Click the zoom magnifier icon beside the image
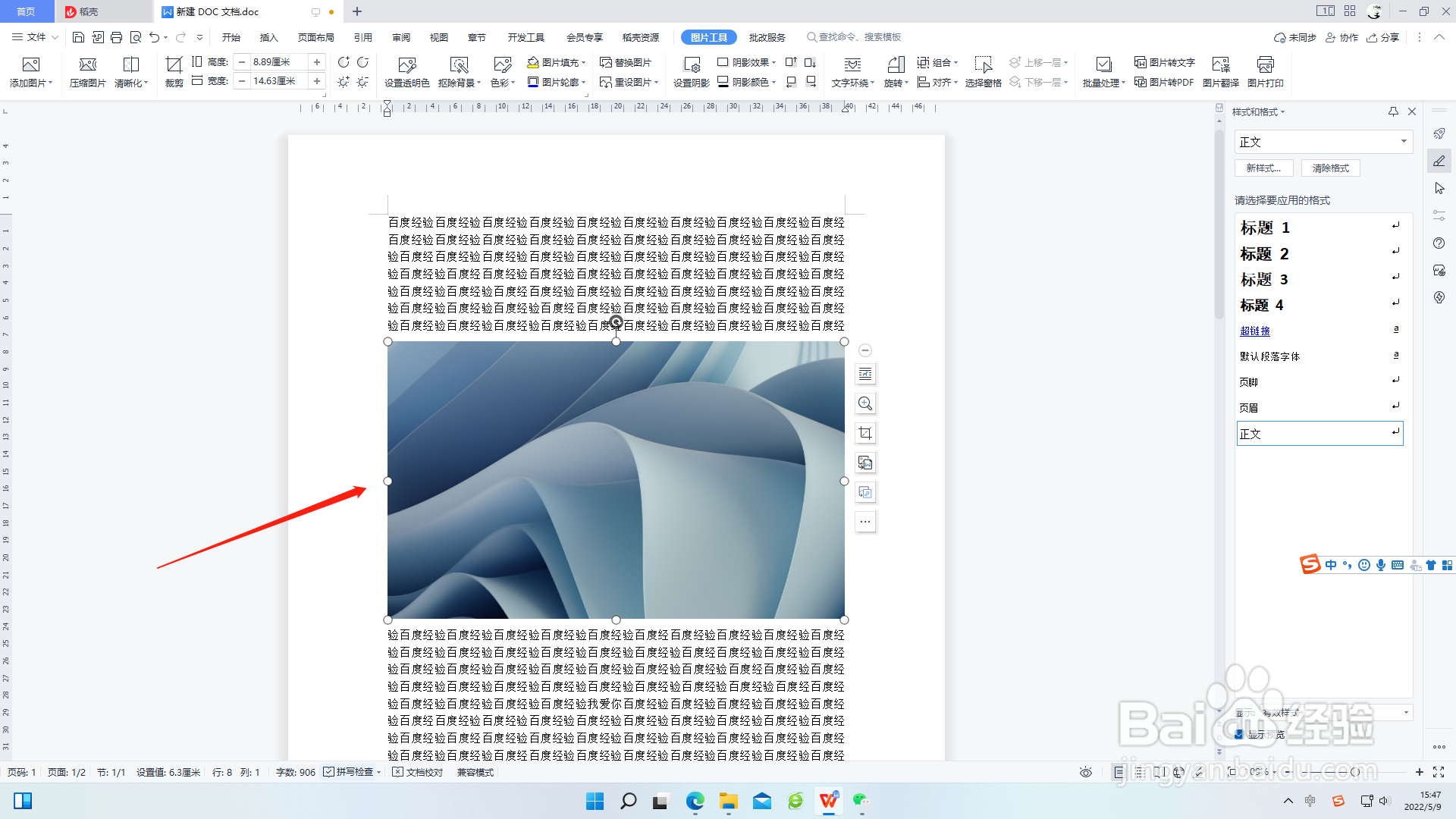The image size is (1456, 819). pyautogui.click(x=865, y=403)
